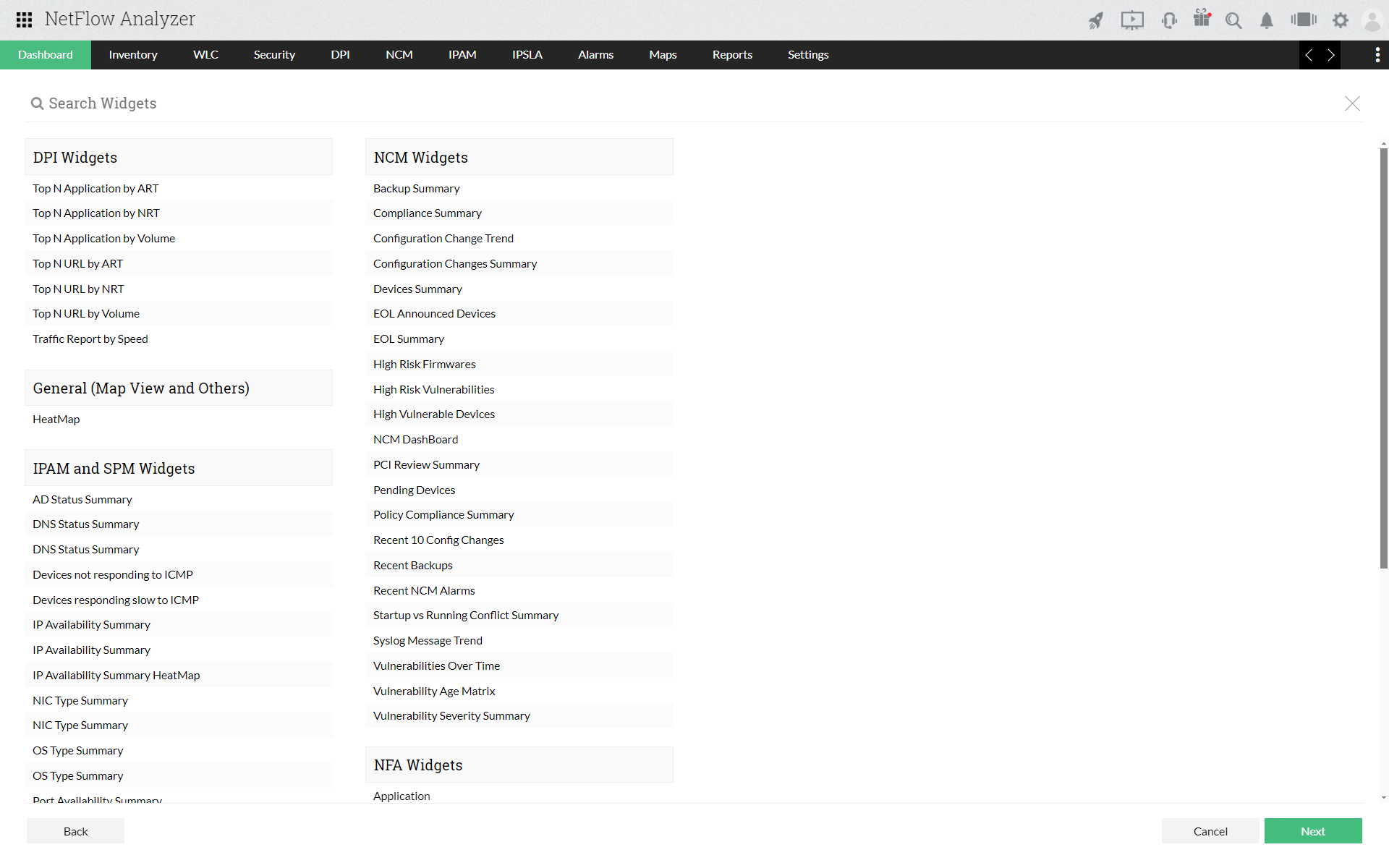Viewport: 1389px width, 868px height.
Task: Click the user profile avatar
Action: coord(1372,20)
